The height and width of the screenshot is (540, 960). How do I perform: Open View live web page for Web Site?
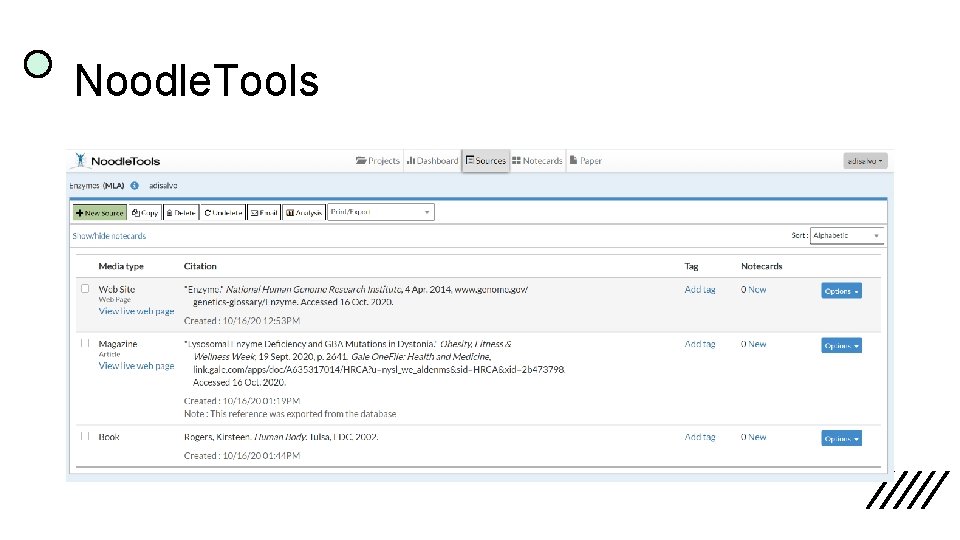(137, 311)
